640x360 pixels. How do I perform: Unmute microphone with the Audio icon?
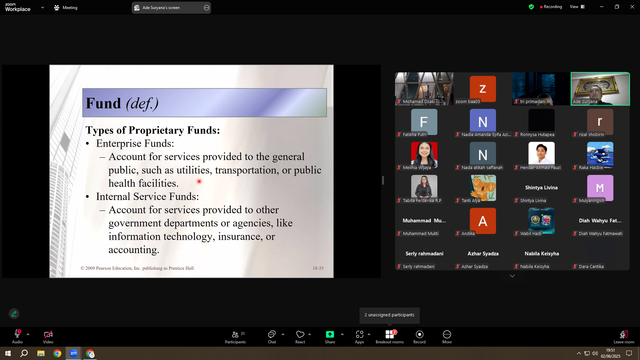(x=18, y=336)
